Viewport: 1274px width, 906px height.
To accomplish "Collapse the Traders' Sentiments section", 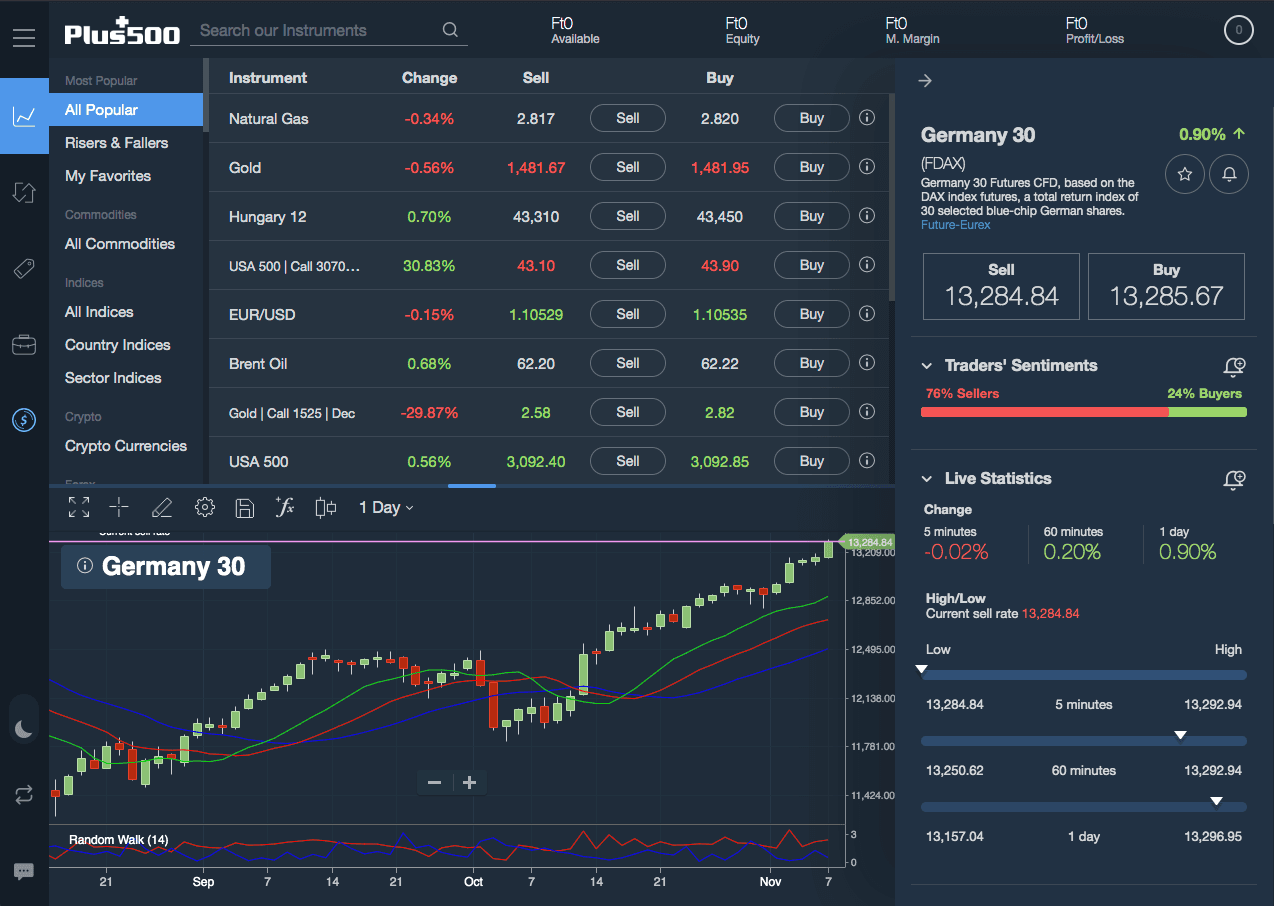I will (x=926, y=366).
